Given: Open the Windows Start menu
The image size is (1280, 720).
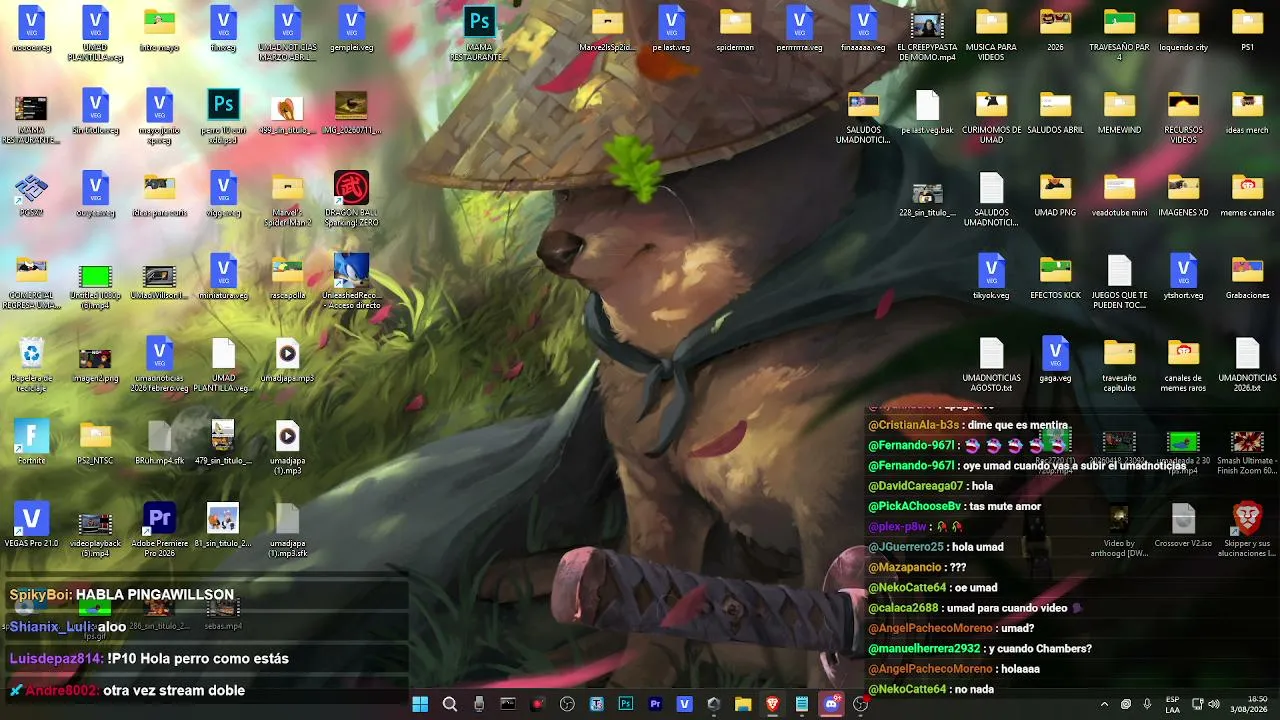Looking at the screenshot, I should [x=420, y=704].
